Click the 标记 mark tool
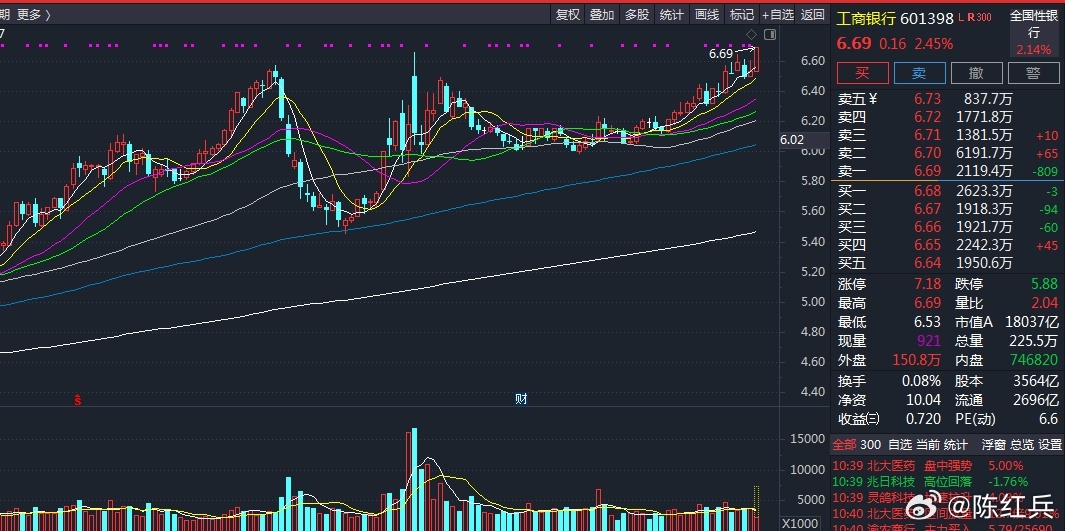 click(x=742, y=14)
